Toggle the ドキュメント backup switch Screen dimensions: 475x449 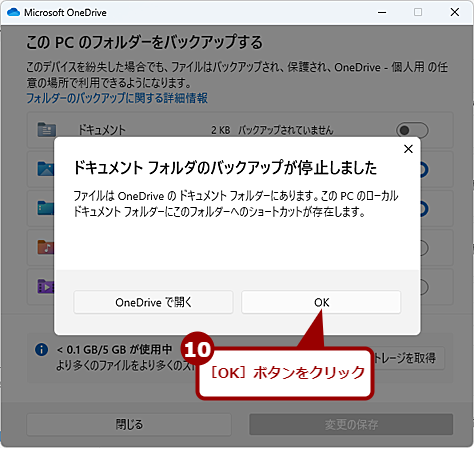(412, 130)
